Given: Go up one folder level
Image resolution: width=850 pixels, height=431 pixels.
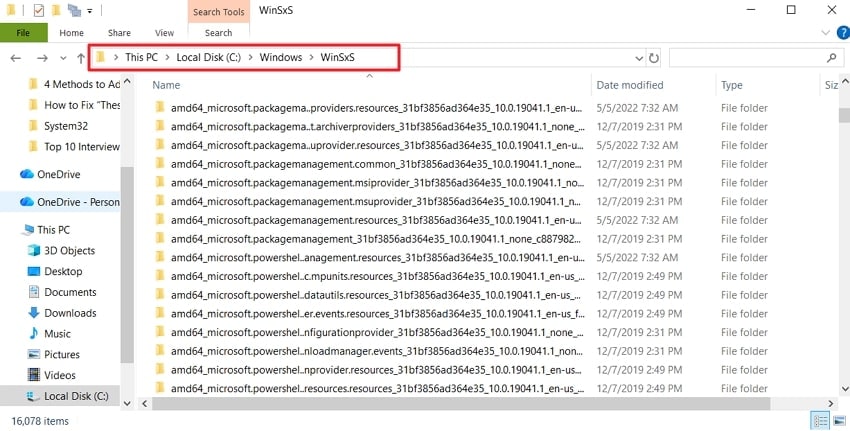Looking at the screenshot, I should pyautogui.click(x=81, y=57).
